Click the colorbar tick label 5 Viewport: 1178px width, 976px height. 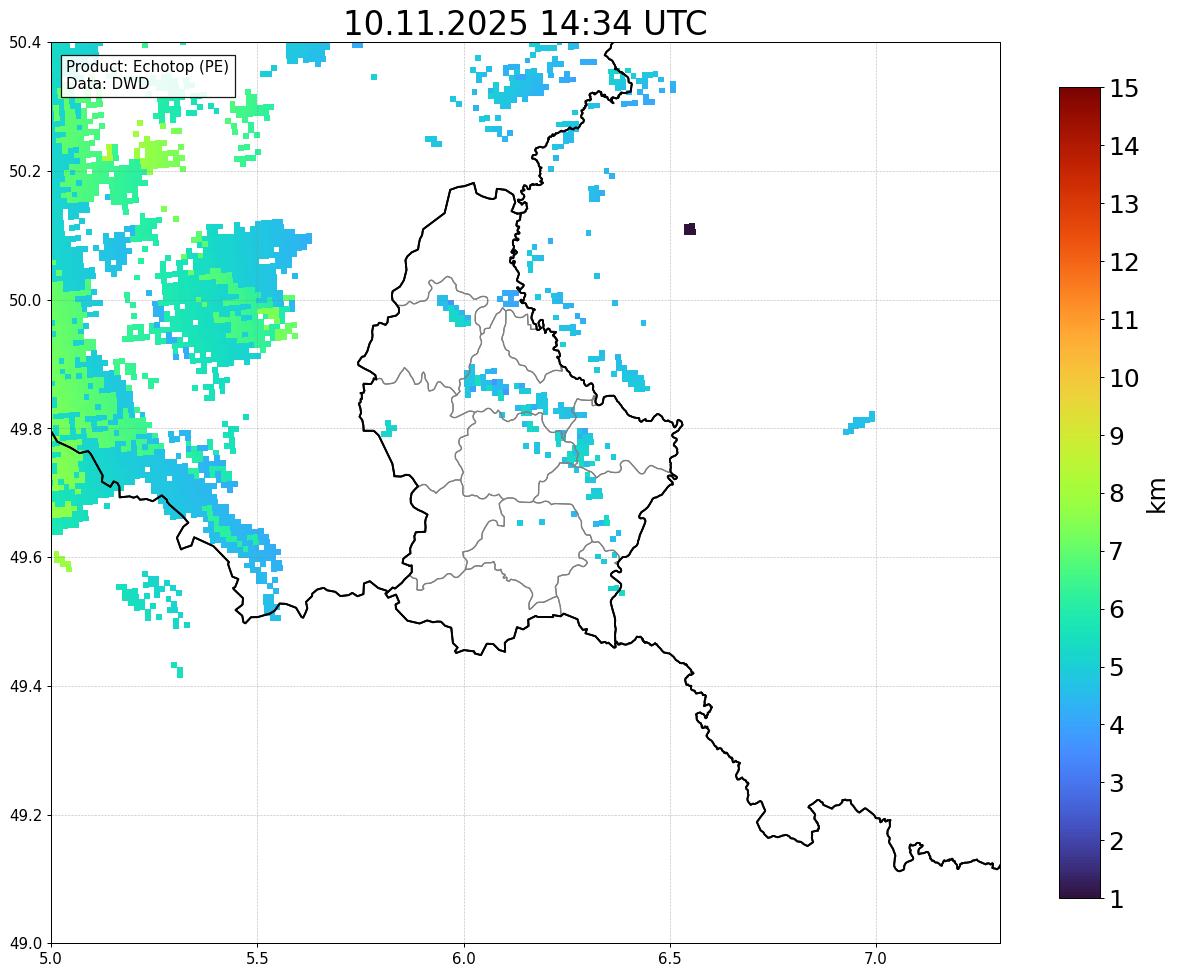(1117, 667)
